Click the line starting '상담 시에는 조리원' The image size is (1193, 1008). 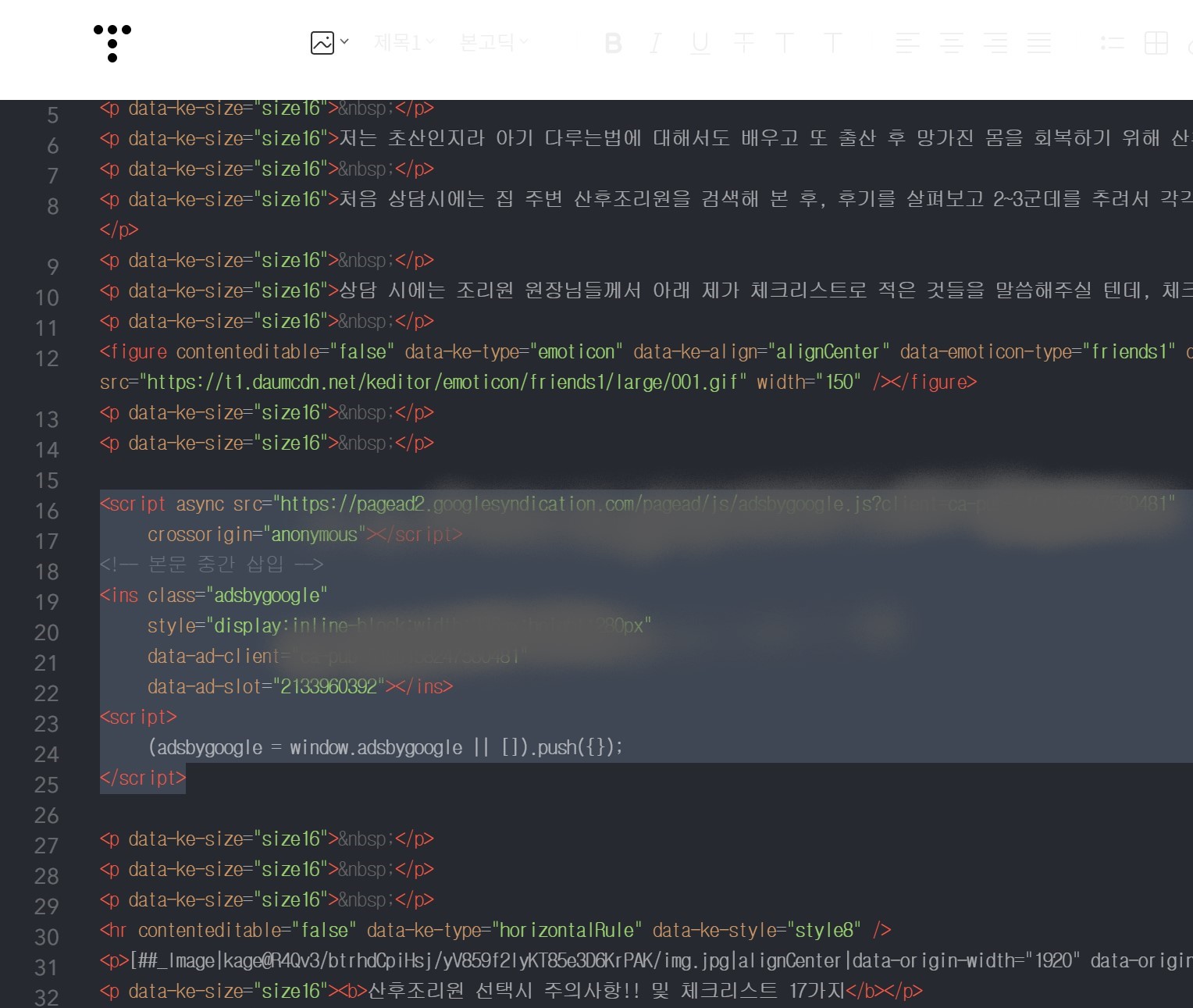click(x=646, y=291)
